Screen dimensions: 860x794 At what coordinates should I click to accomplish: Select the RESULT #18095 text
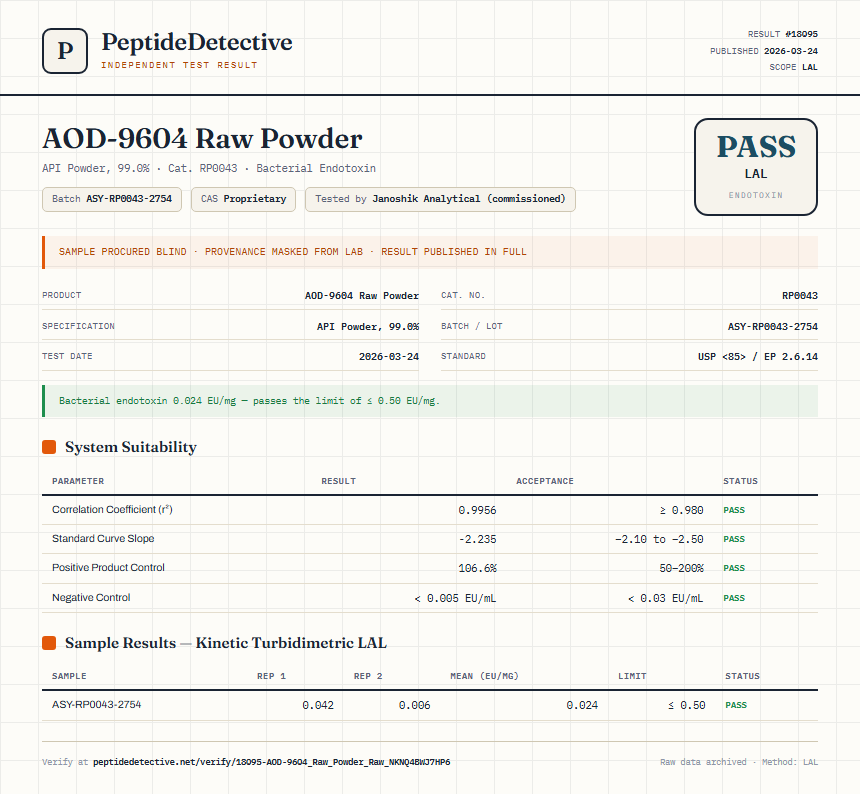coord(783,34)
